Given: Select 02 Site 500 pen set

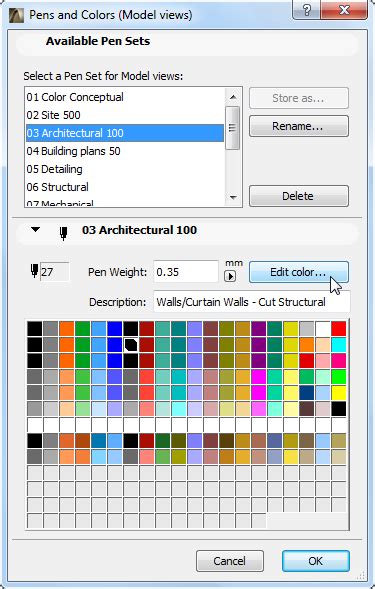Looking at the screenshot, I should click(125, 115).
